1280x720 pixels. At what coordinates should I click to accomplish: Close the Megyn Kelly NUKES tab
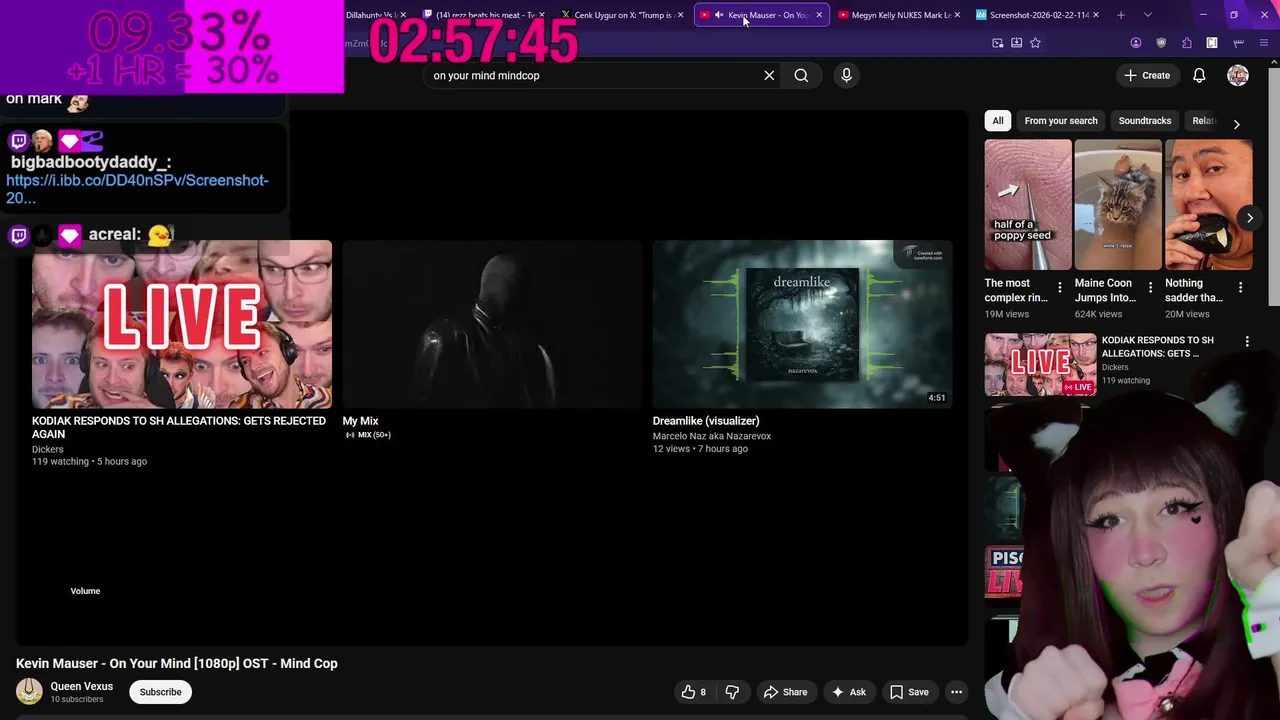click(x=957, y=15)
